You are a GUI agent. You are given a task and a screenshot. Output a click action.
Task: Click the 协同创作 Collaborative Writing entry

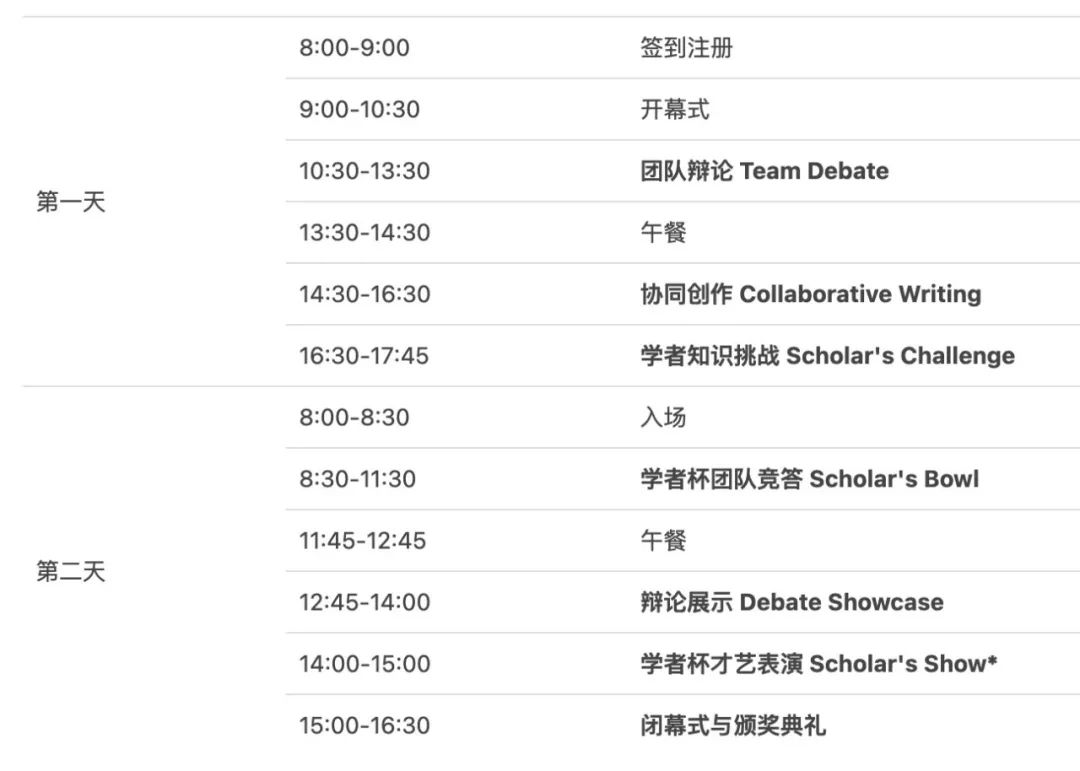pyautogui.click(x=810, y=294)
